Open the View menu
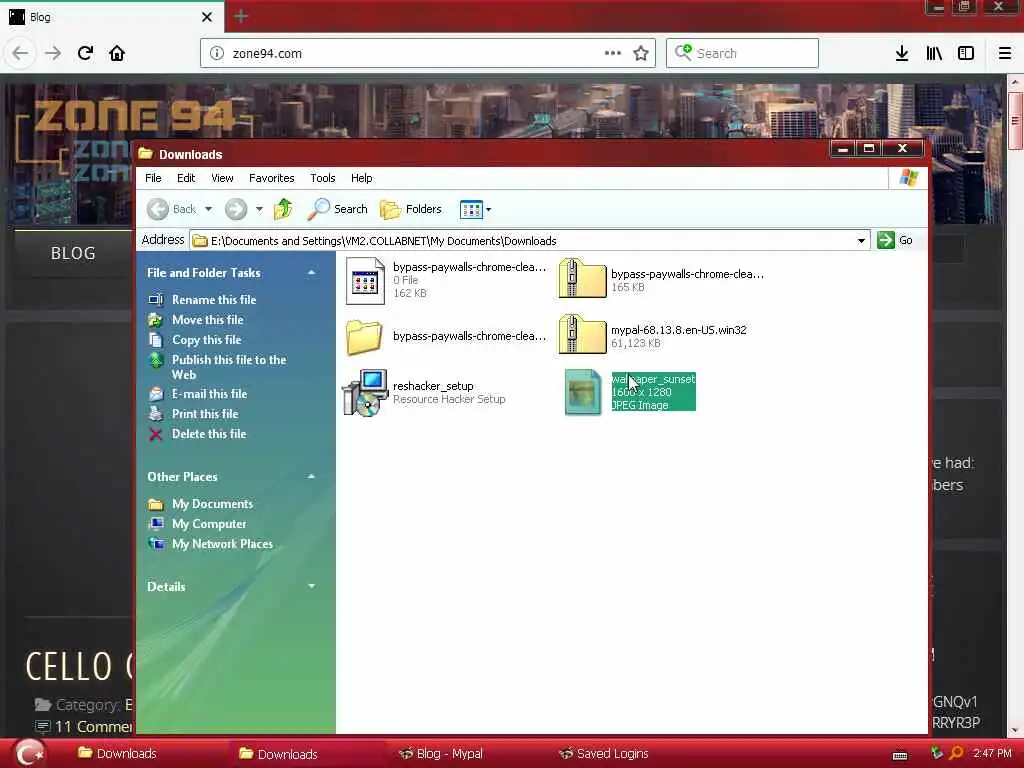The image size is (1024, 768). click(222, 178)
